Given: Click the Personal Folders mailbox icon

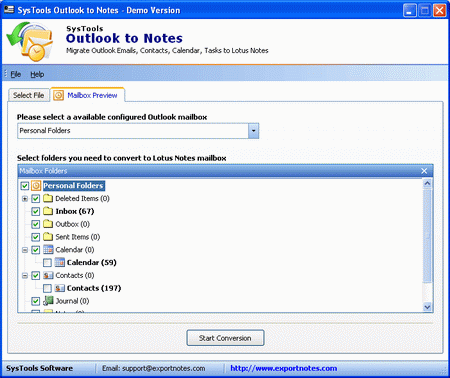Looking at the screenshot, I should [36, 186].
